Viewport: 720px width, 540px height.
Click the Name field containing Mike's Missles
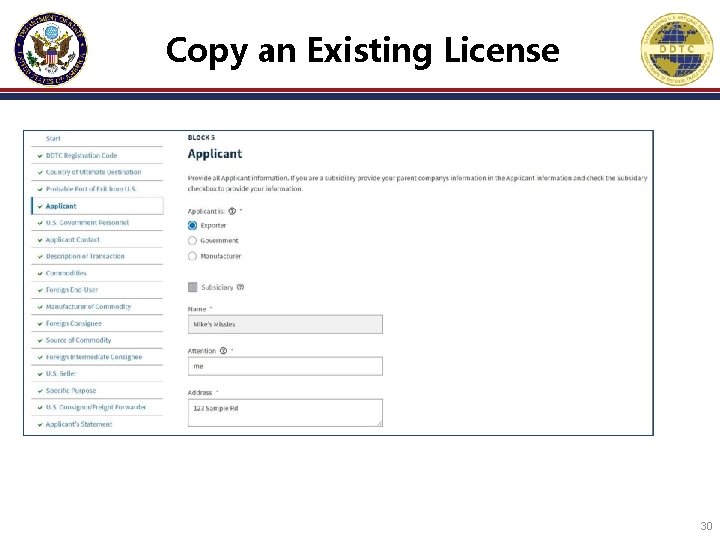click(285, 324)
